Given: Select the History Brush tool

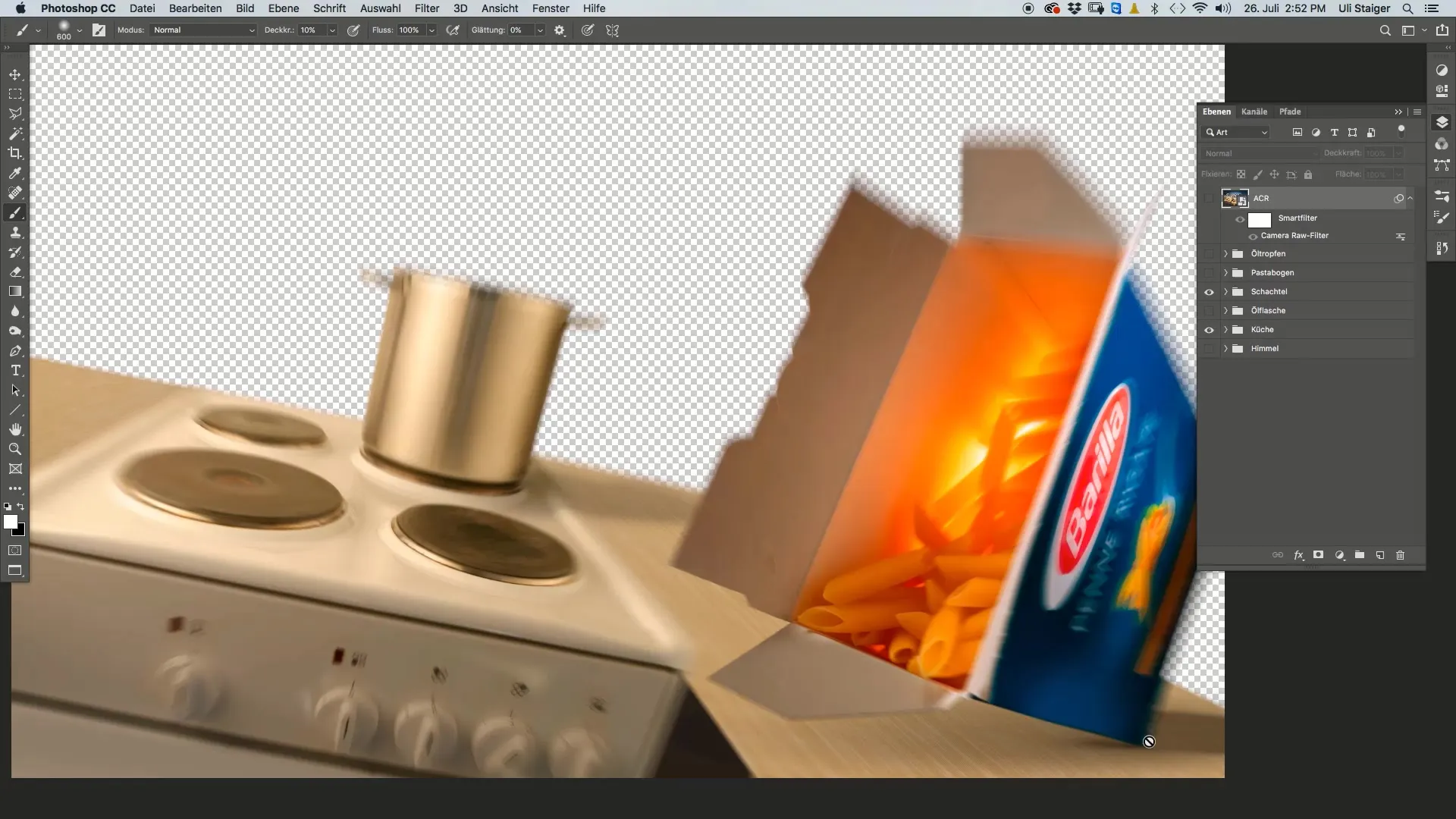Looking at the screenshot, I should (x=15, y=252).
